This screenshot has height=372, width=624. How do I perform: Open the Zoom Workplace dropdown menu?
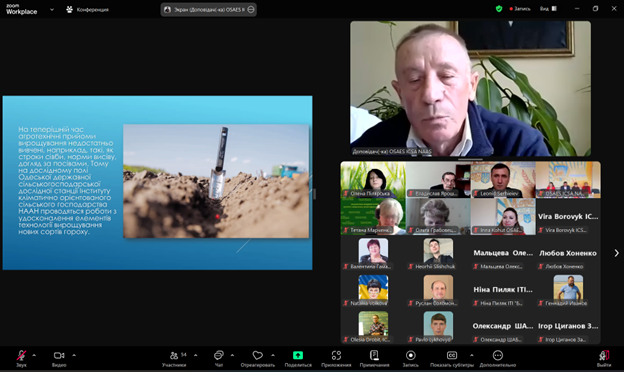click(x=52, y=10)
